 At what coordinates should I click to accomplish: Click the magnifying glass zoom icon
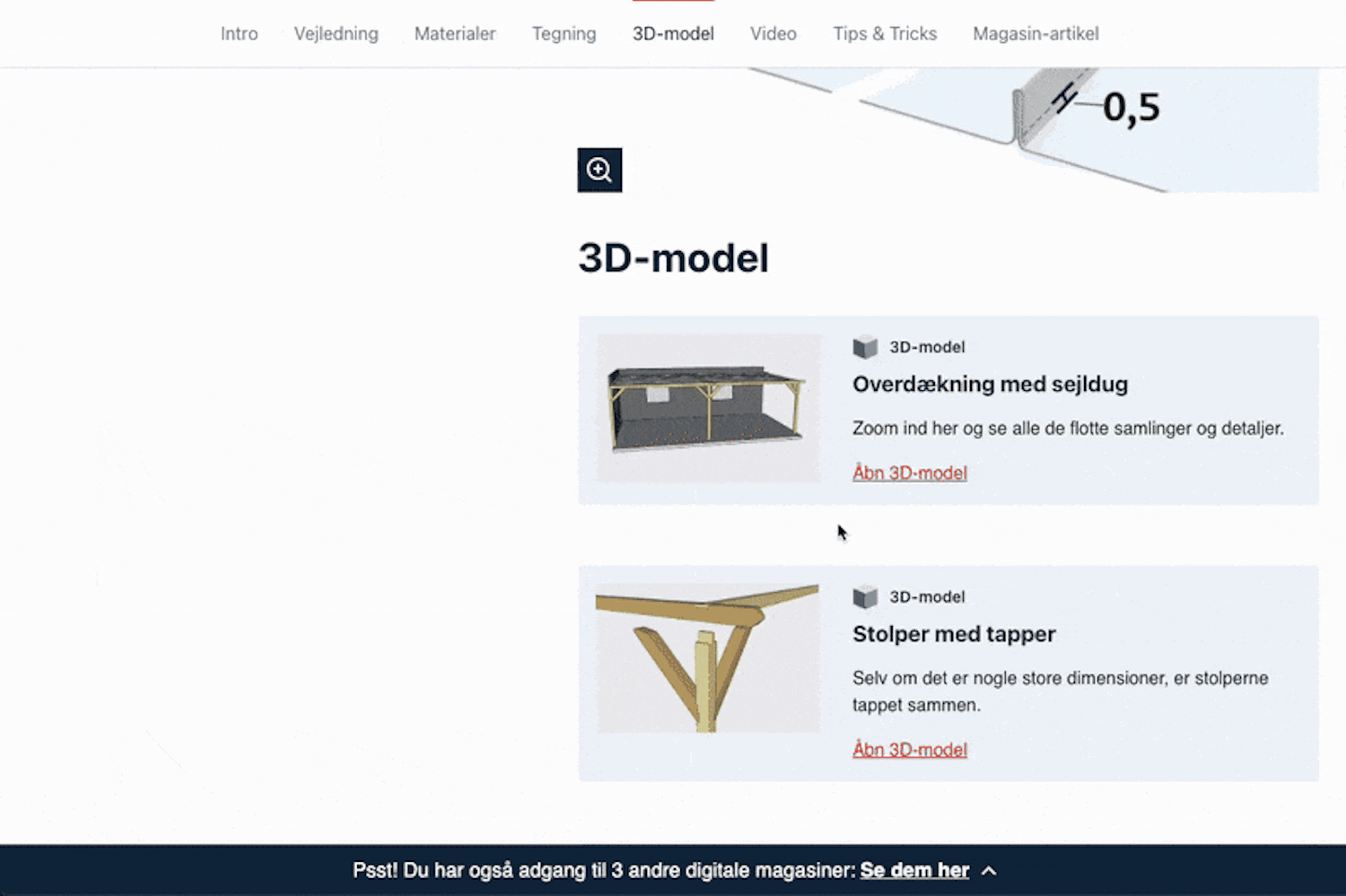[599, 170]
